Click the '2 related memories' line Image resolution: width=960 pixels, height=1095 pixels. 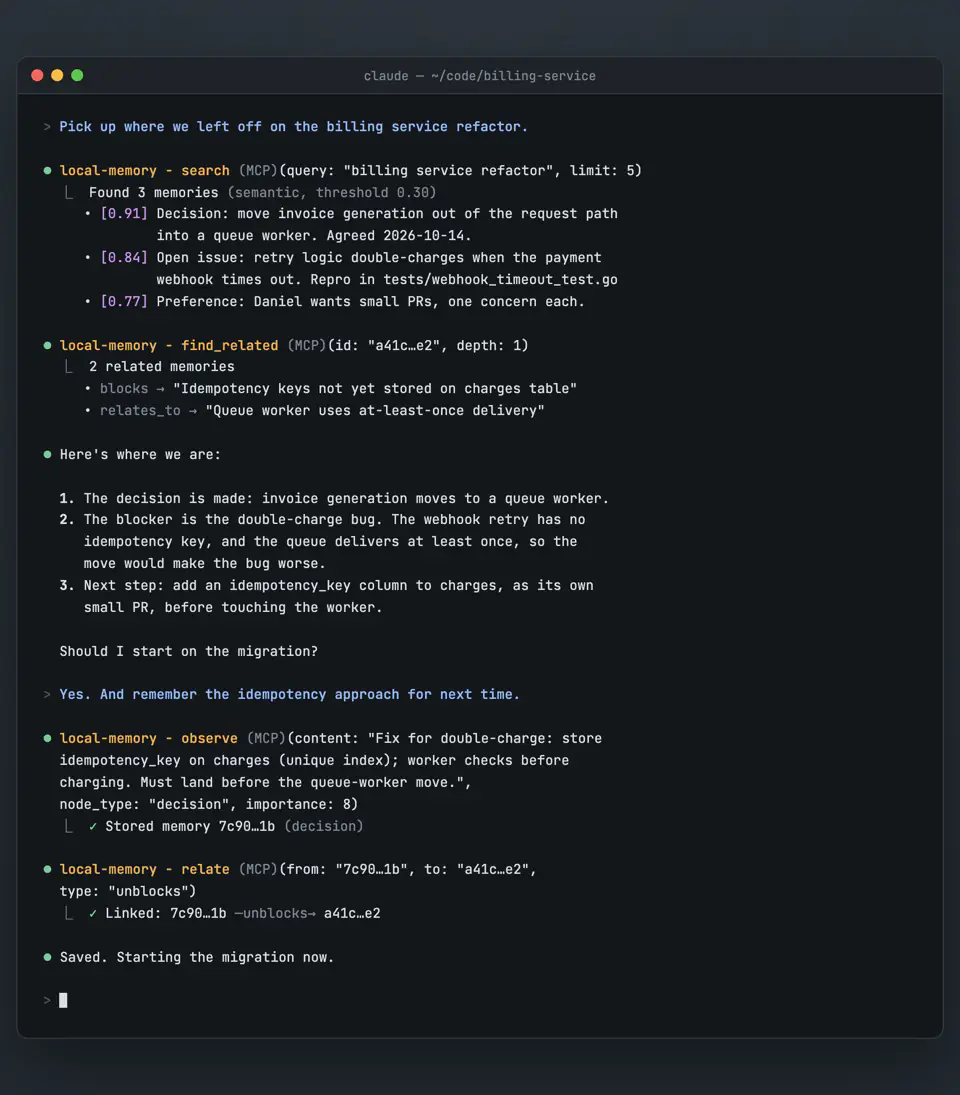click(161, 367)
